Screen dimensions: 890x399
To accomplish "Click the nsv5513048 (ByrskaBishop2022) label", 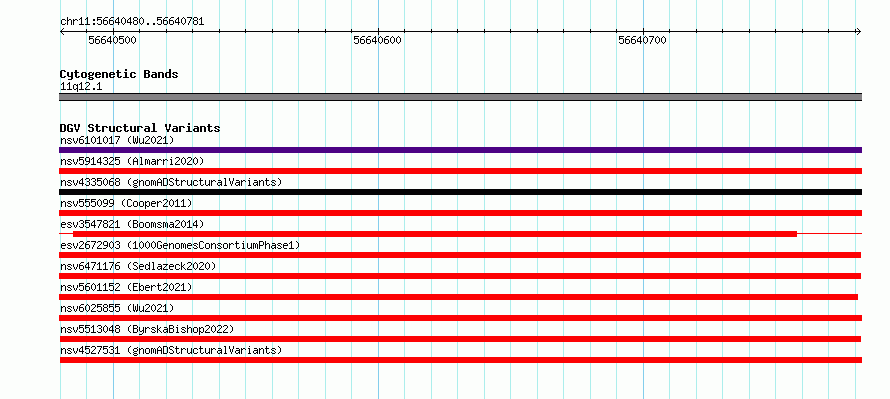I will coord(147,329).
